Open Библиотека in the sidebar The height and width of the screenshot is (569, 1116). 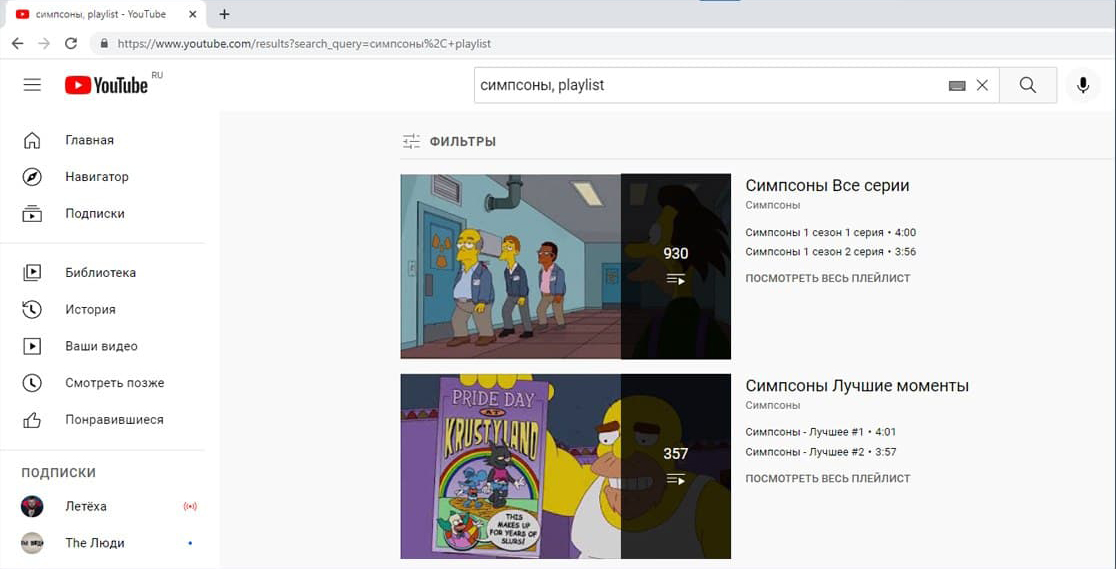point(102,273)
